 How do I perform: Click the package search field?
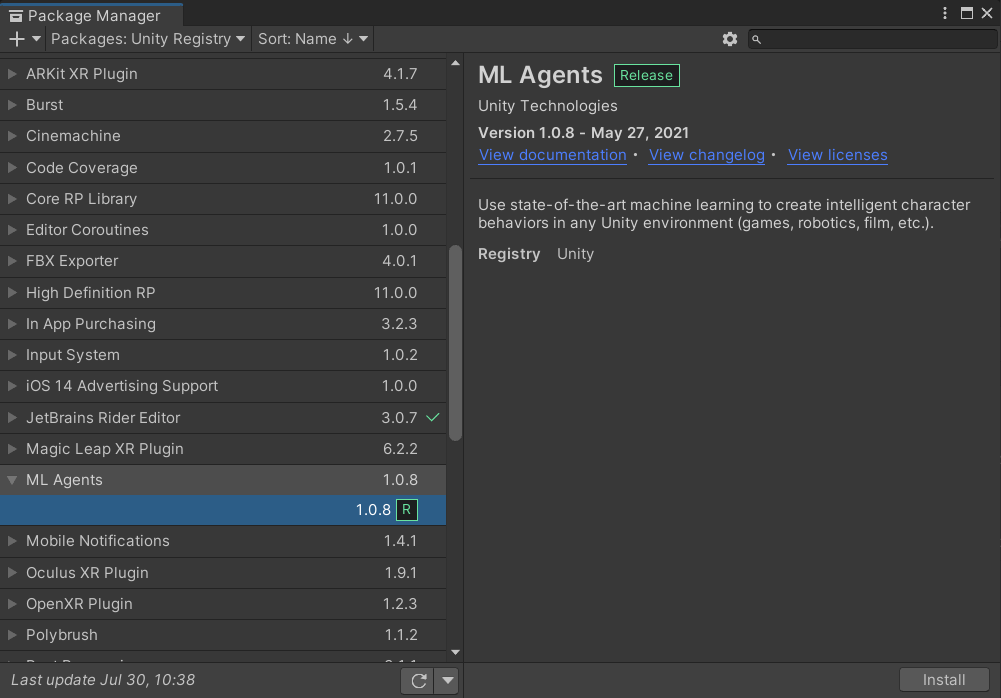(873, 39)
